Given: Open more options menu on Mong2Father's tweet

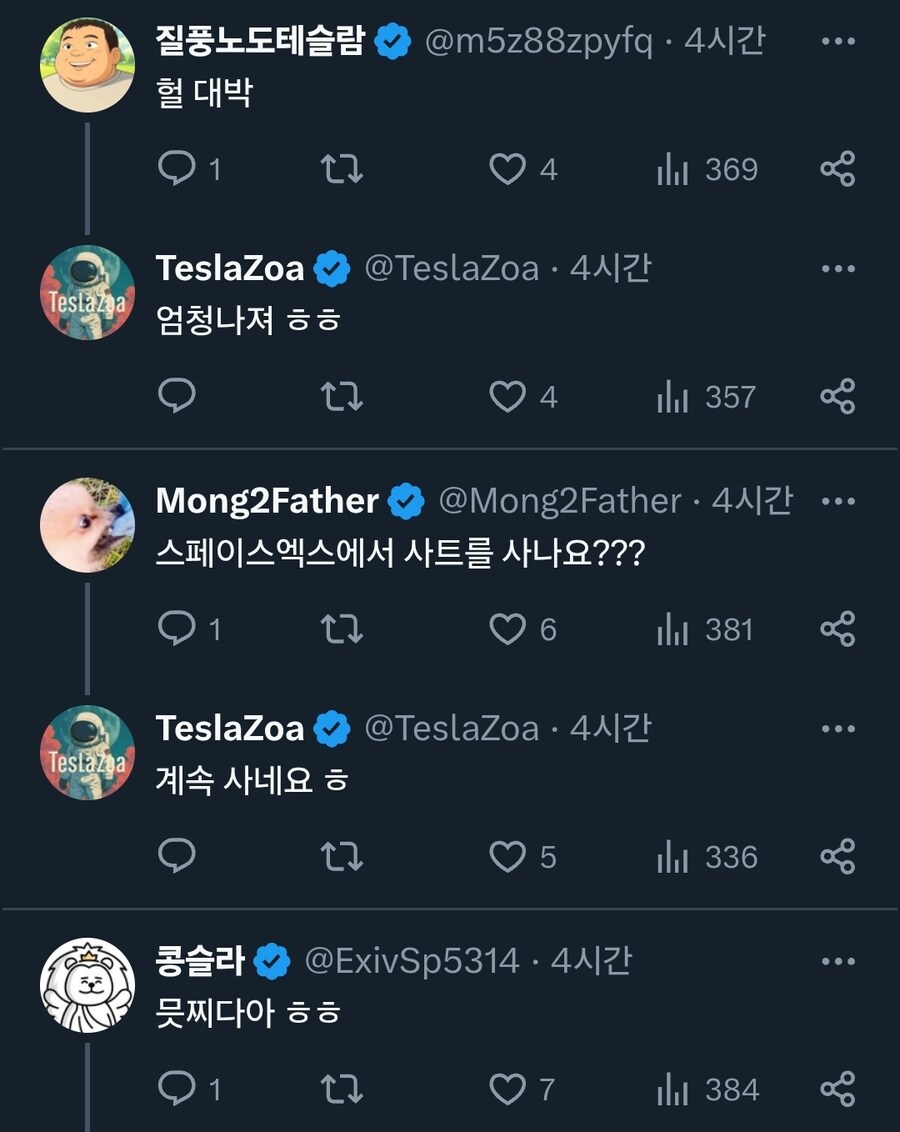Looking at the screenshot, I should coord(838,501).
